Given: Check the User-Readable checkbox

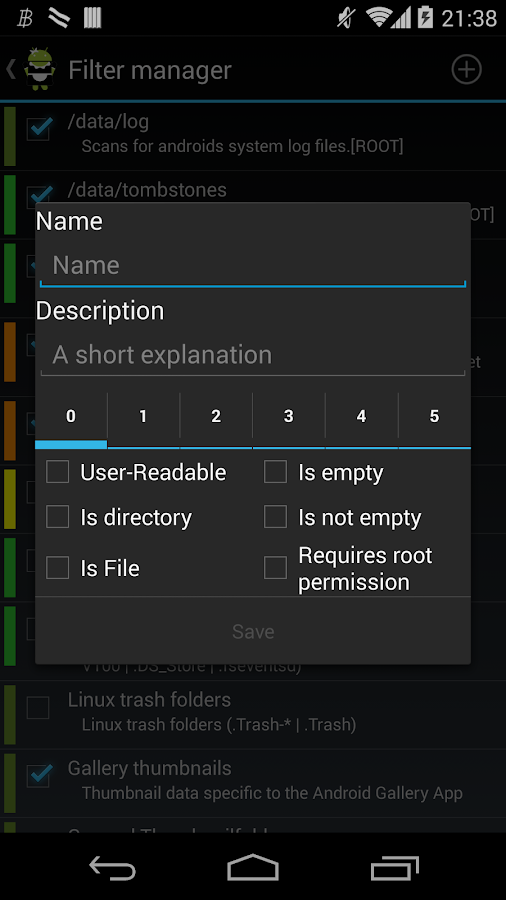Looking at the screenshot, I should pos(57,472).
